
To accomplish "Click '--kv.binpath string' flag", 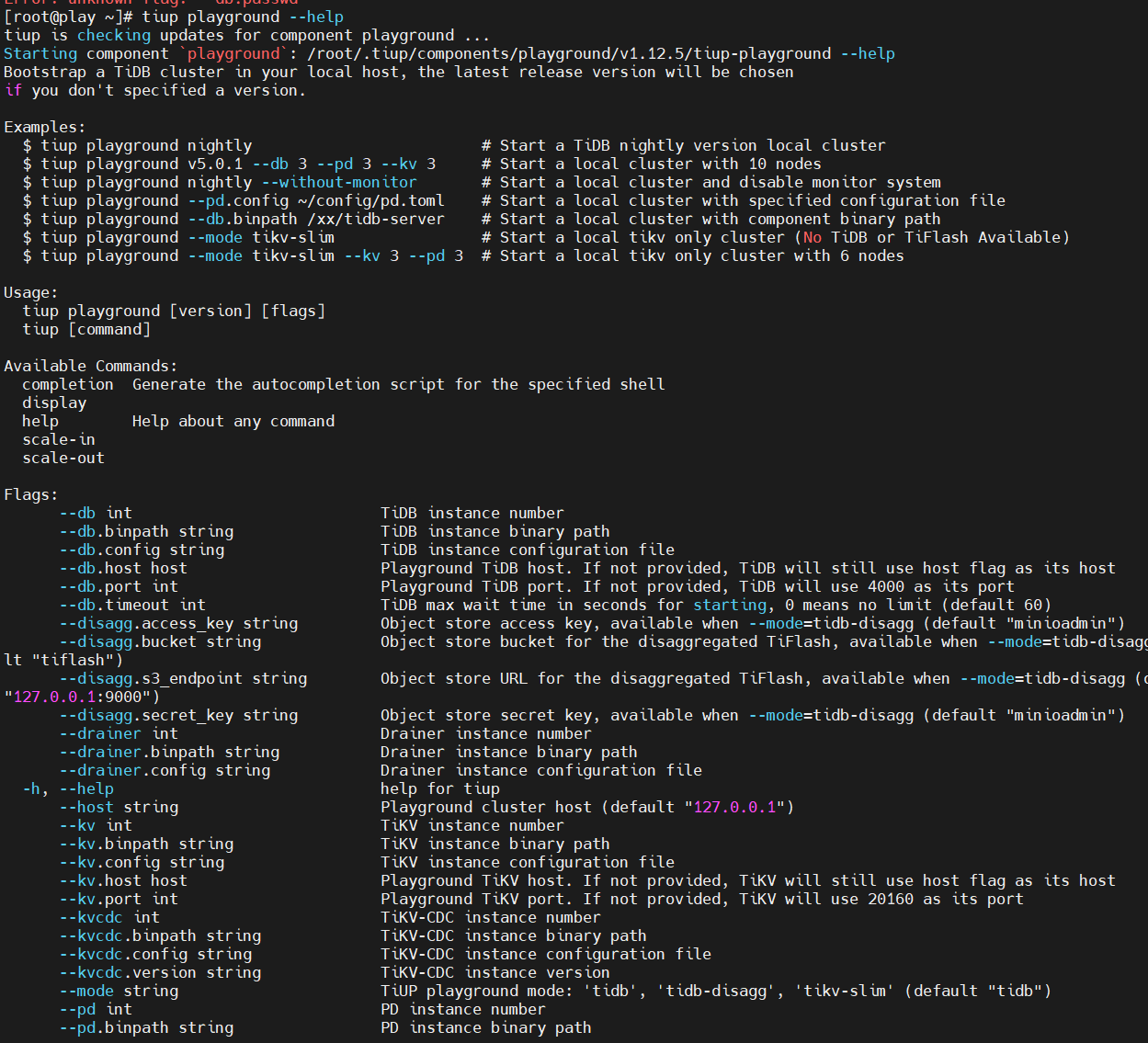I will (146, 844).
